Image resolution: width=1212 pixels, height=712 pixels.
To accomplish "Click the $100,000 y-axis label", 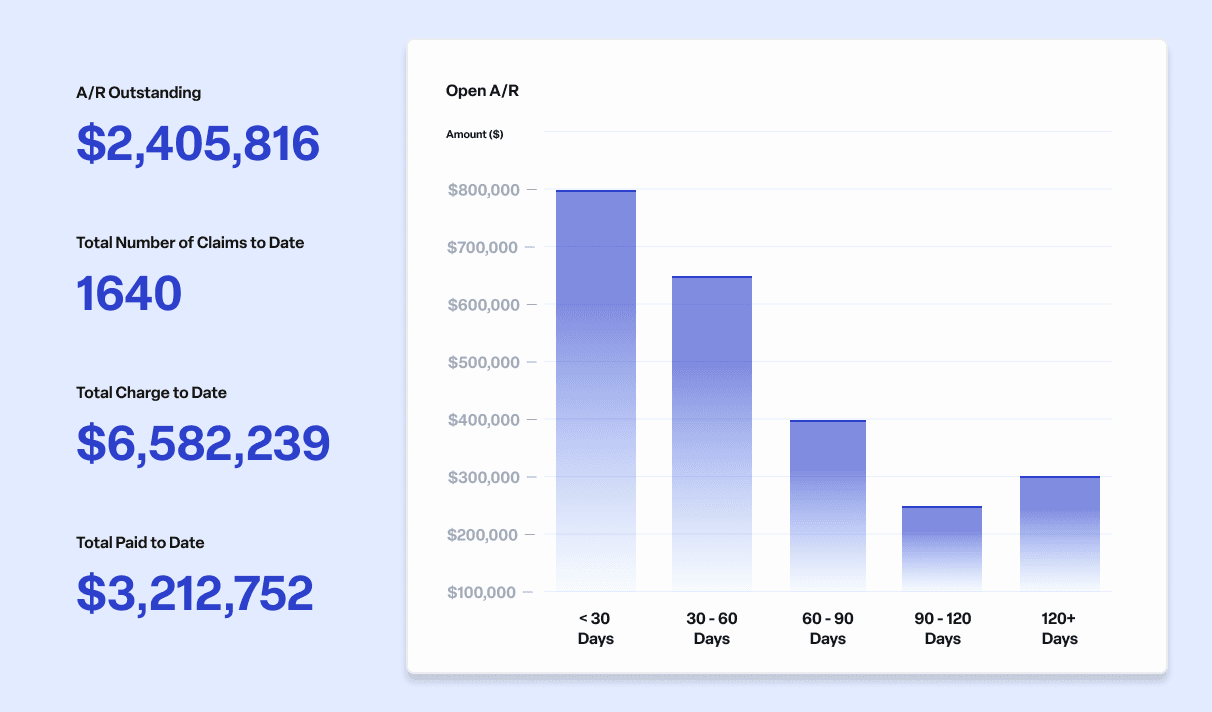I will (481, 592).
